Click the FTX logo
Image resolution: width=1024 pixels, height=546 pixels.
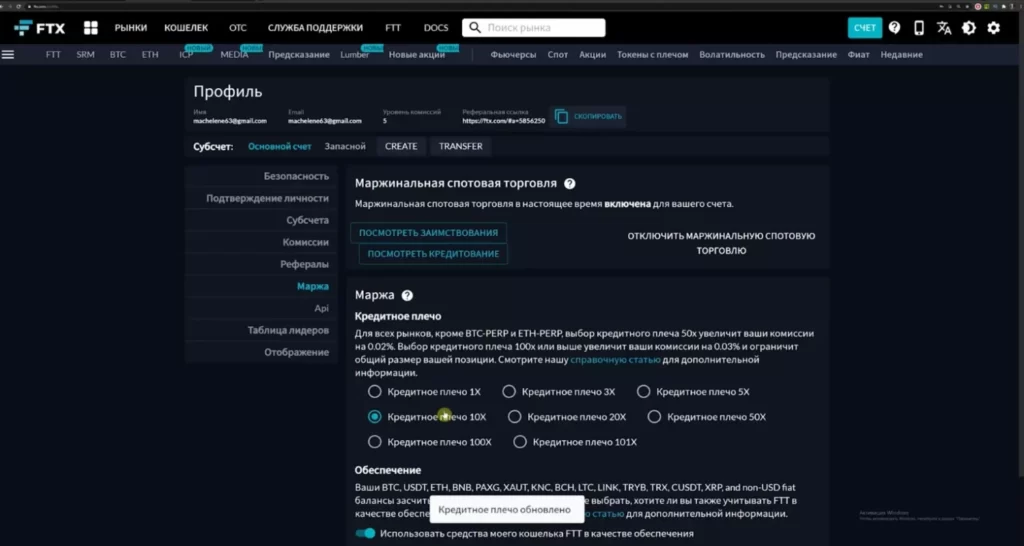[x=40, y=28]
